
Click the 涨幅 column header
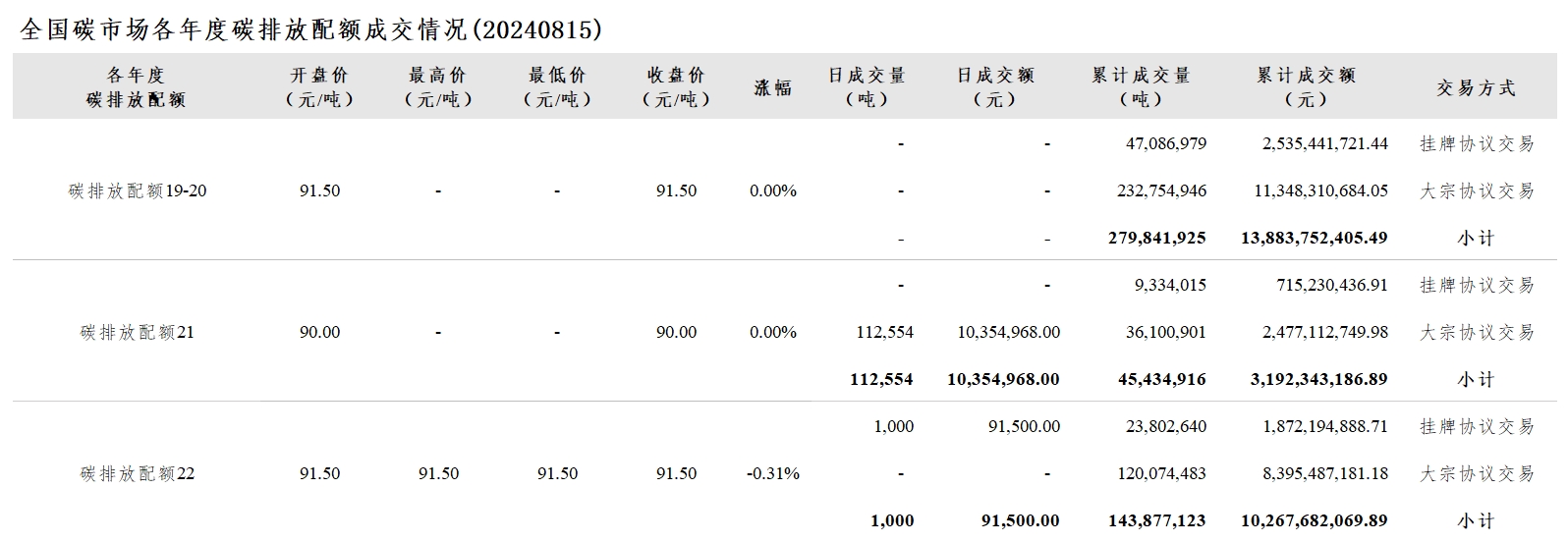[773, 87]
